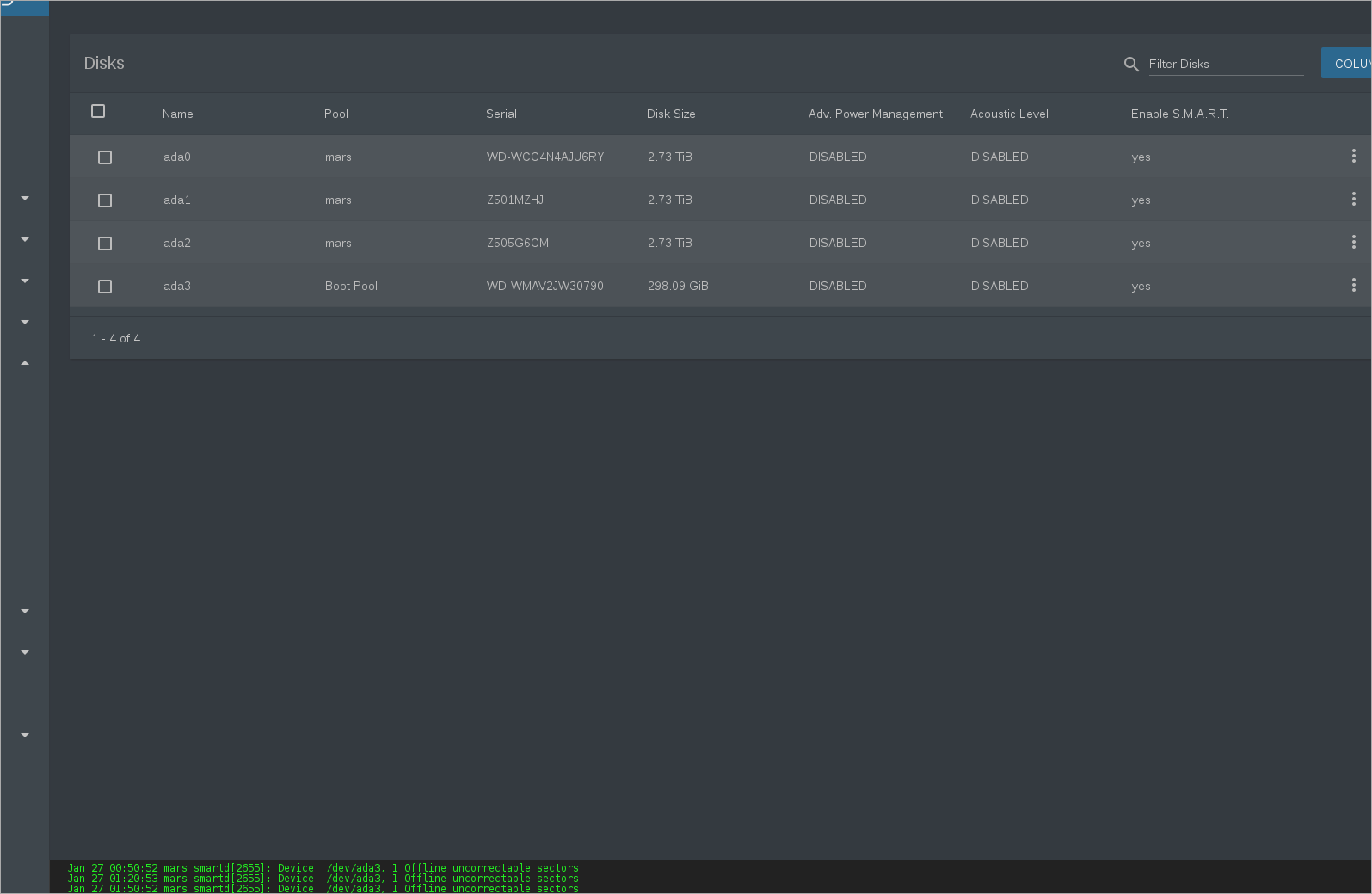Show more actions for Boot Pool disk ada3

tap(1353, 285)
